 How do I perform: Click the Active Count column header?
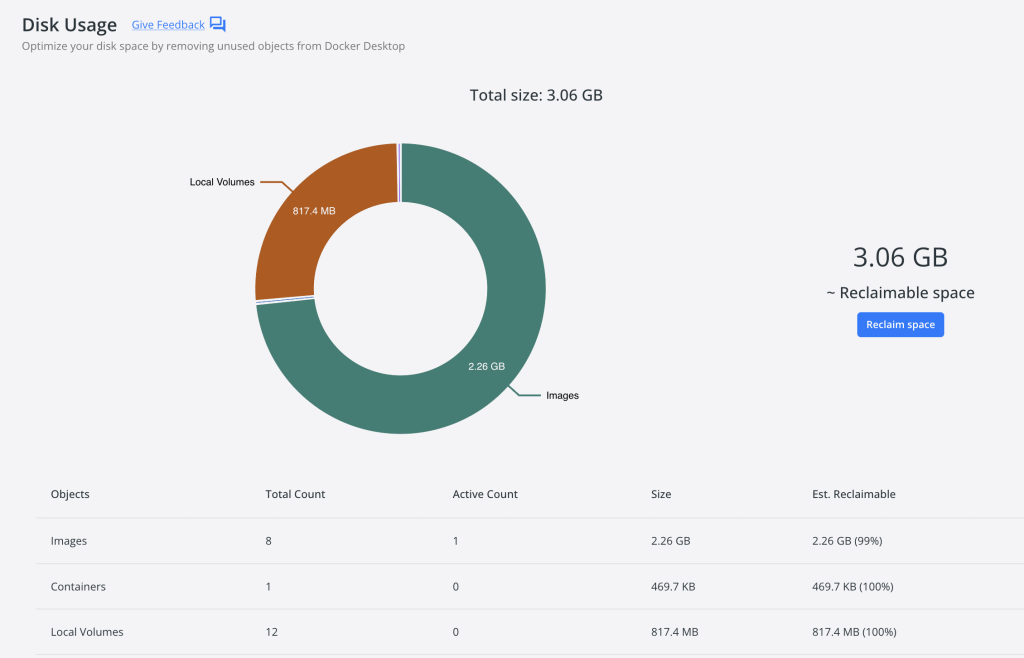tap(485, 494)
